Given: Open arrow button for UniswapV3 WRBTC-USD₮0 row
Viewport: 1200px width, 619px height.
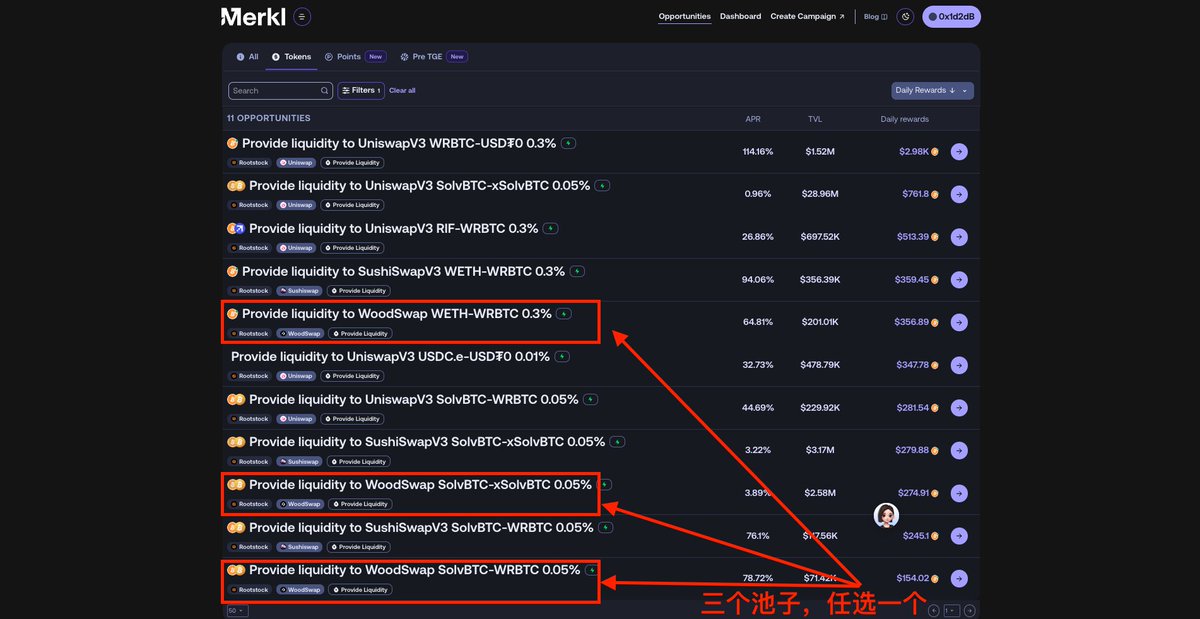Looking at the screenshot, I should coord(959,152).
